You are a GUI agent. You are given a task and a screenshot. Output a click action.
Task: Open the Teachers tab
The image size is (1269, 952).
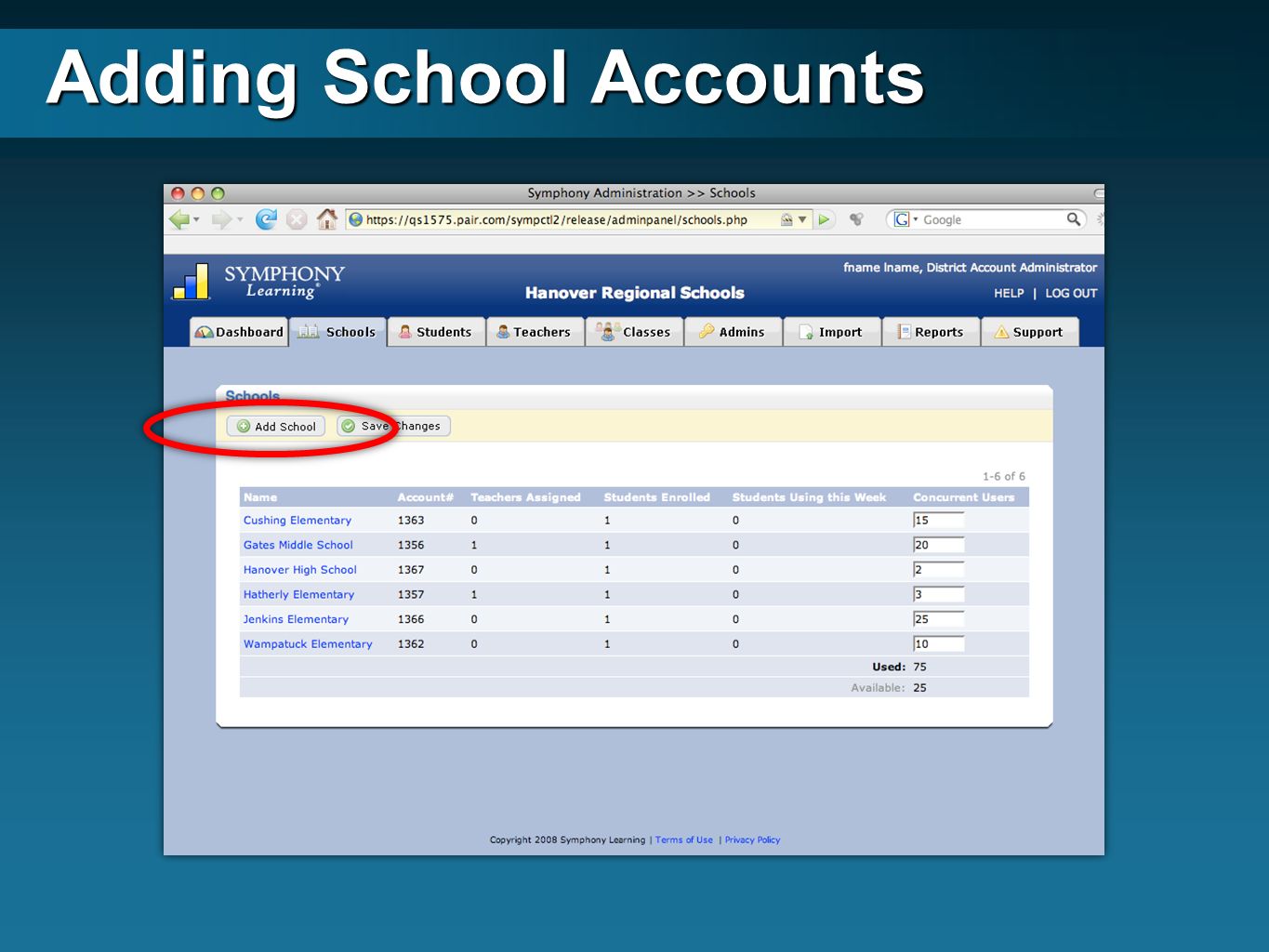(x=535, y=332)
